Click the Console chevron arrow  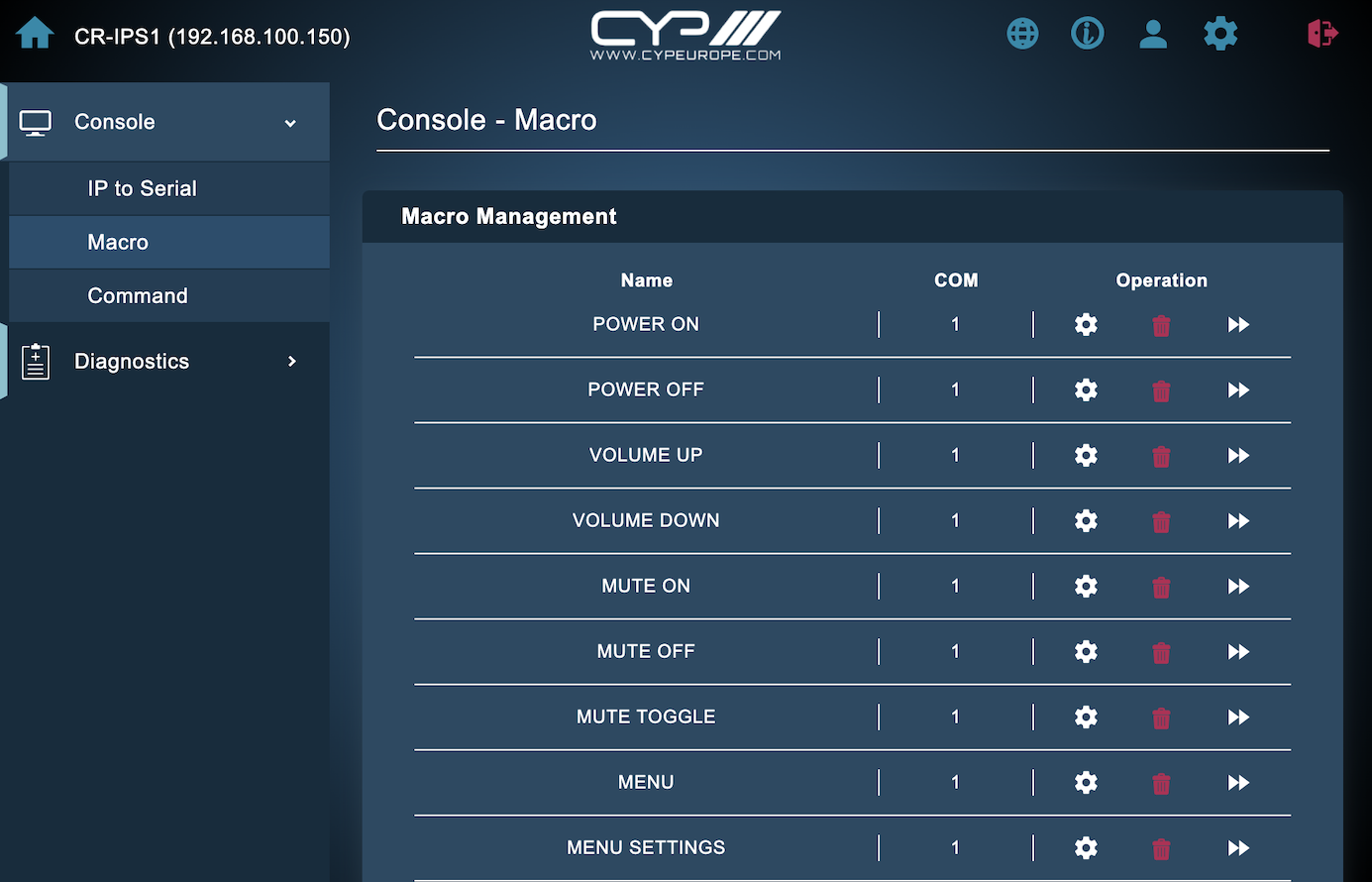tap(290, 123)
